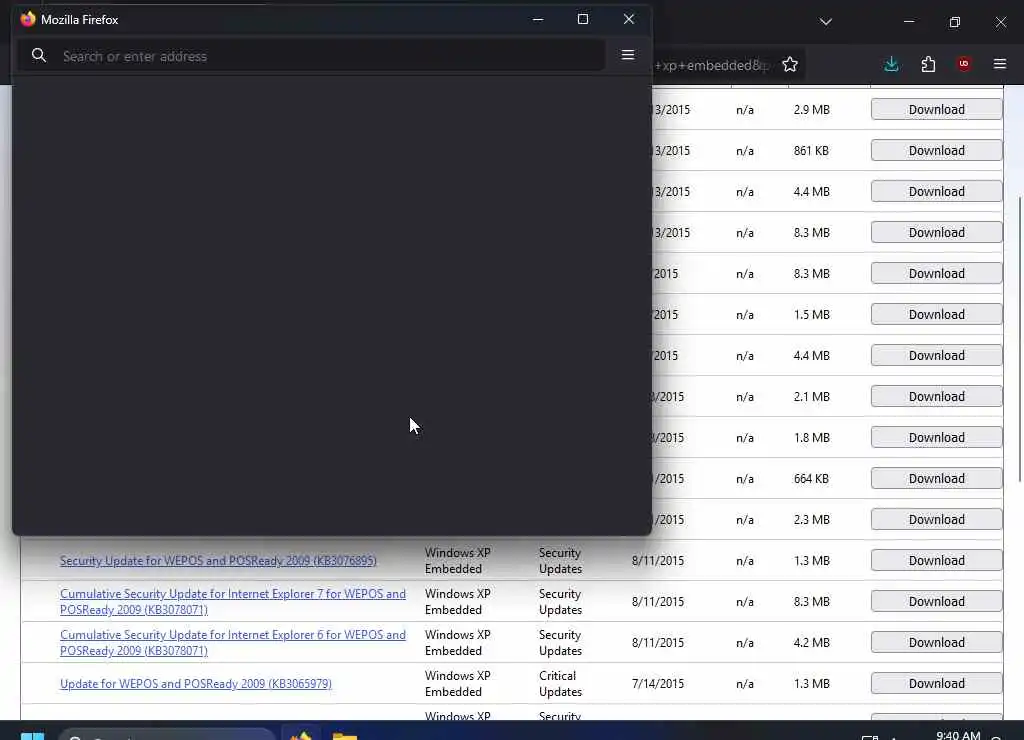Download the 2.1 MB update
Image resolution: width=1024 pixels, height=740 pixels.
pos(936,396)
